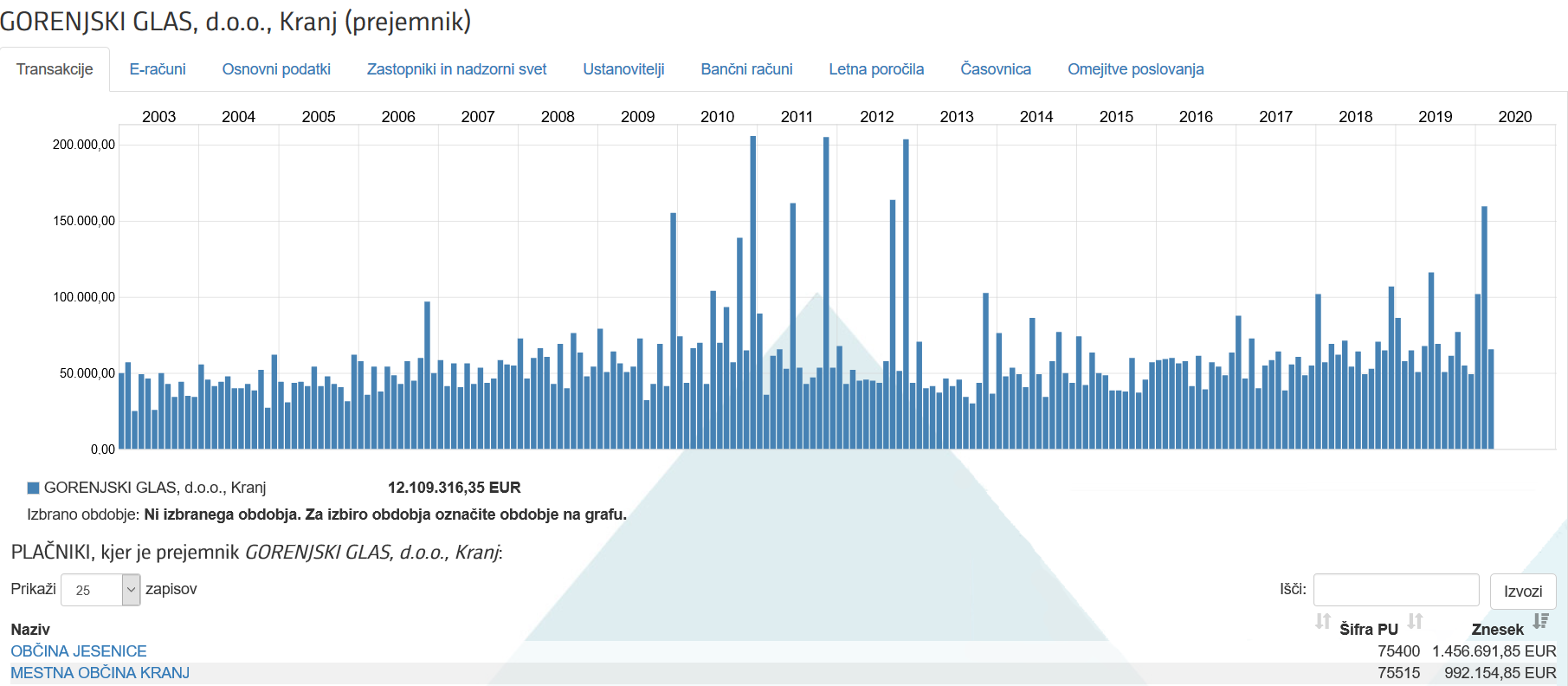Viewport: 1568px width, 686px height.
Task: Open the Prikaži records count dropdown
Action: point(100,590)
